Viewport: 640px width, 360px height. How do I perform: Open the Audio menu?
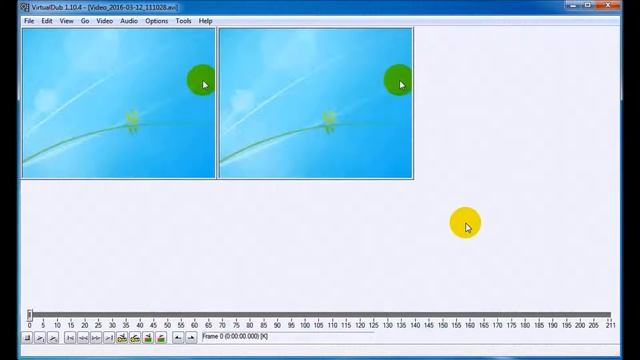[129, 21]
